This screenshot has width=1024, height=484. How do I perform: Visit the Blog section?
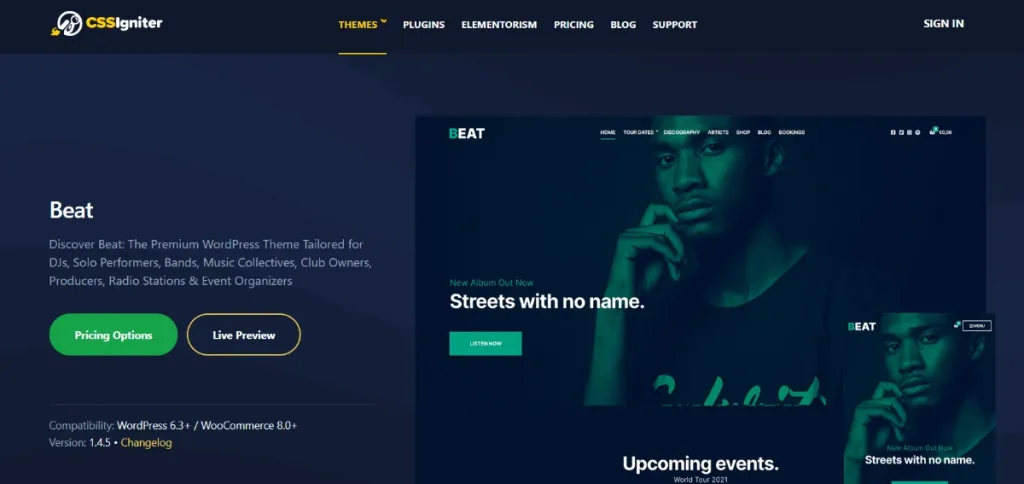tap(623, 25)
